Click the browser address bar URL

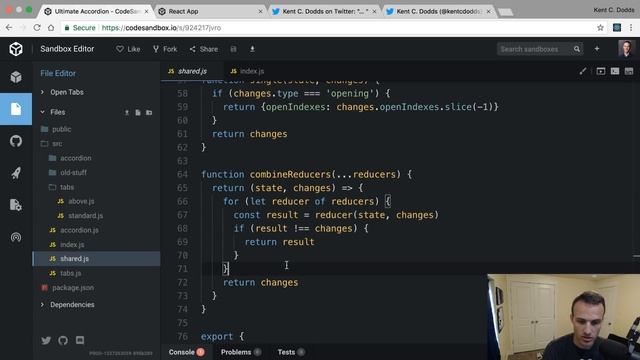(161, 28)
